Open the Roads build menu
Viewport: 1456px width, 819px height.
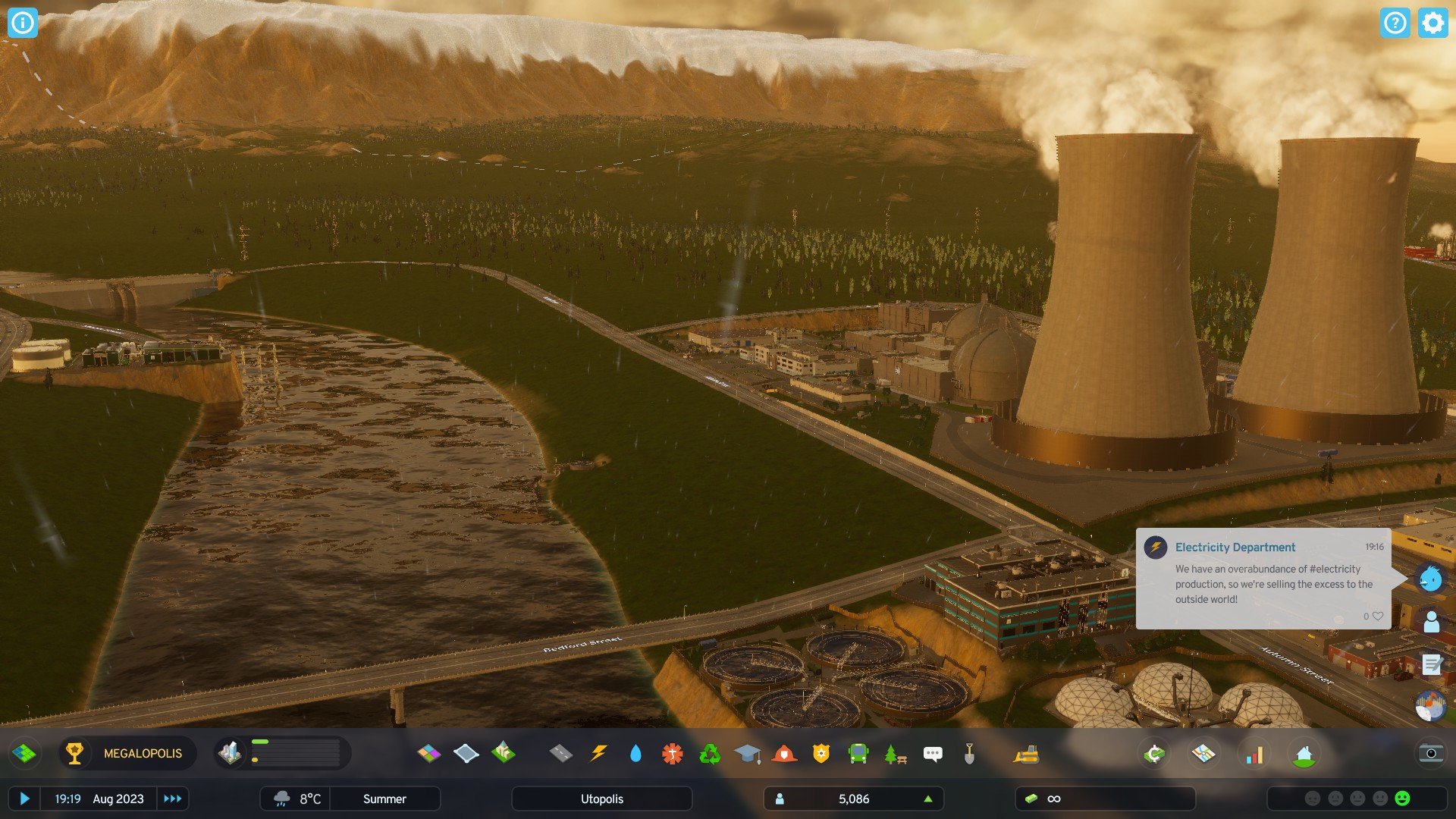coord(561,753)
